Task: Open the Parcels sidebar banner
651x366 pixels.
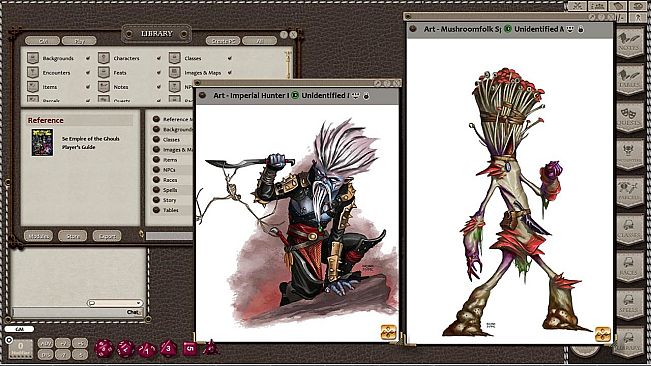Action: pos(629,192)
